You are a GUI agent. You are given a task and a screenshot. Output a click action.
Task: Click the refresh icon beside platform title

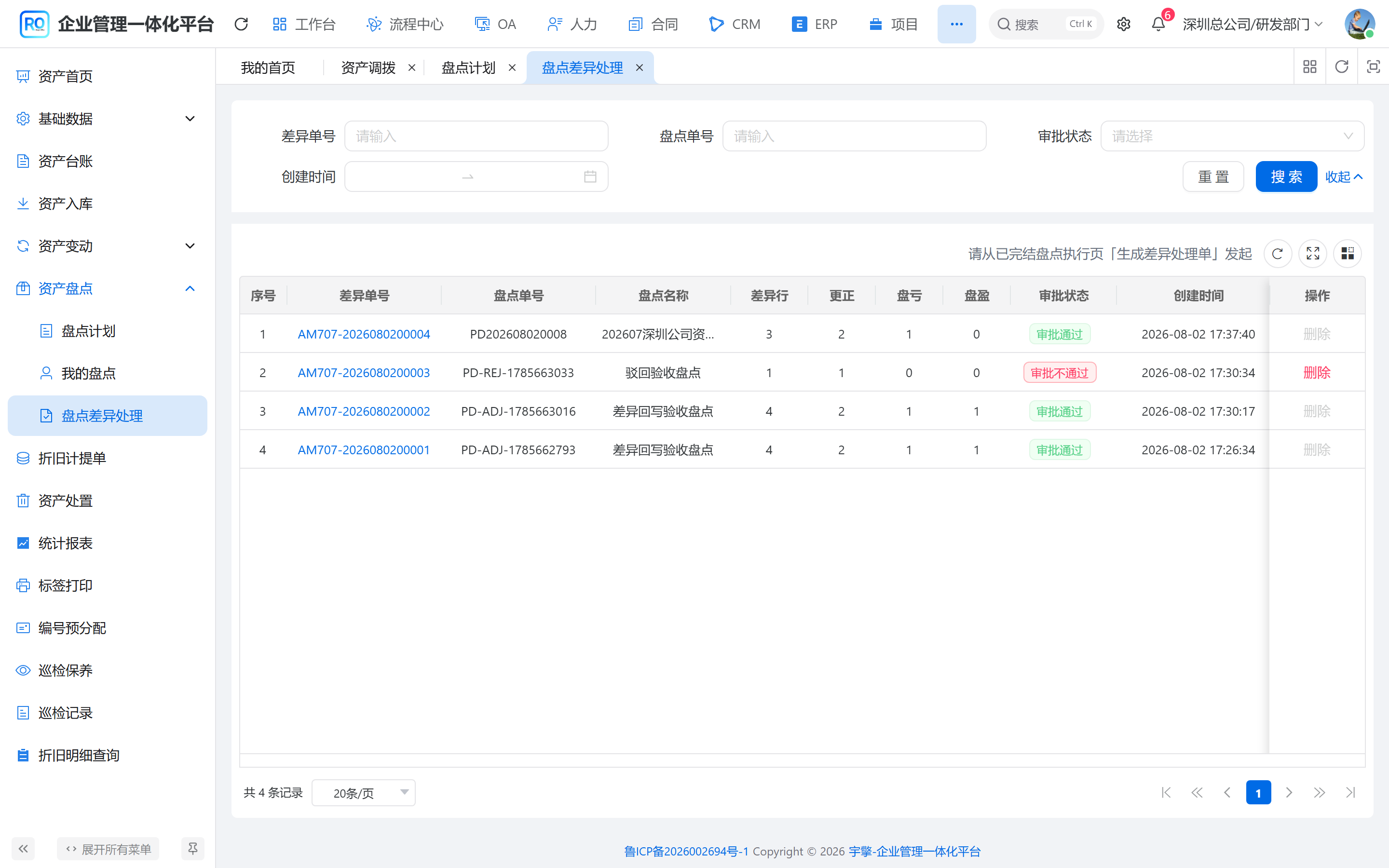[x=241, y=24]
